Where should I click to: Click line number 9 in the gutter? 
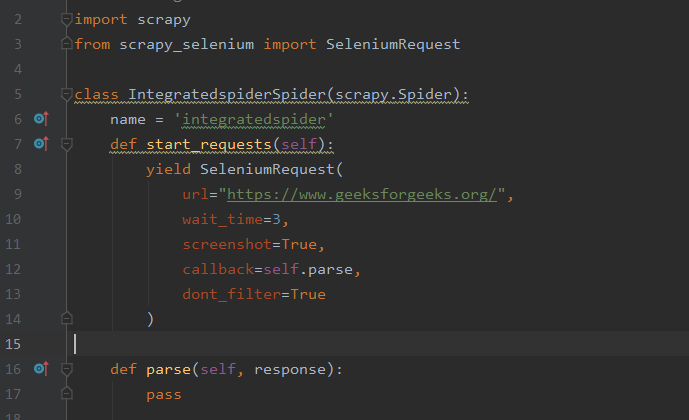18,194
